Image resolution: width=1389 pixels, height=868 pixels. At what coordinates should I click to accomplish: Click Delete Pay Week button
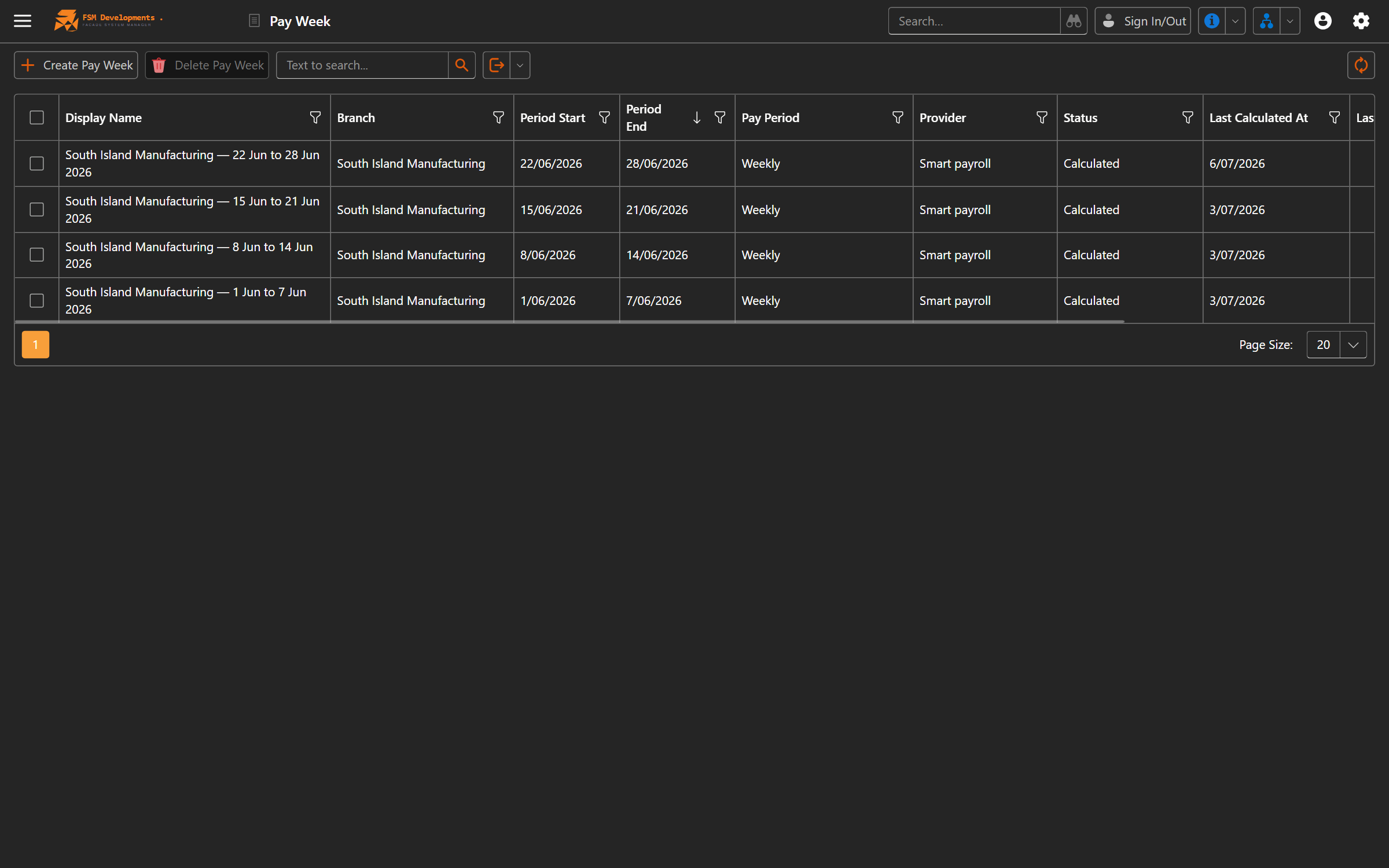[x=207, y=65]
